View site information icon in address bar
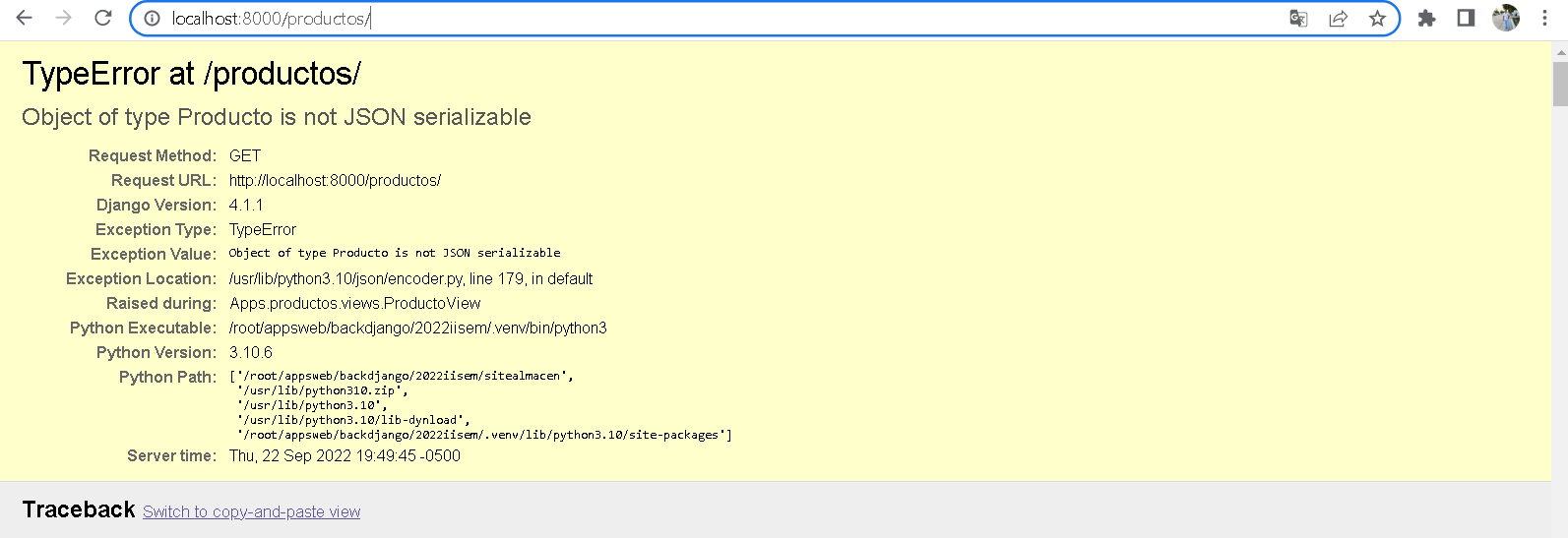 152,19
